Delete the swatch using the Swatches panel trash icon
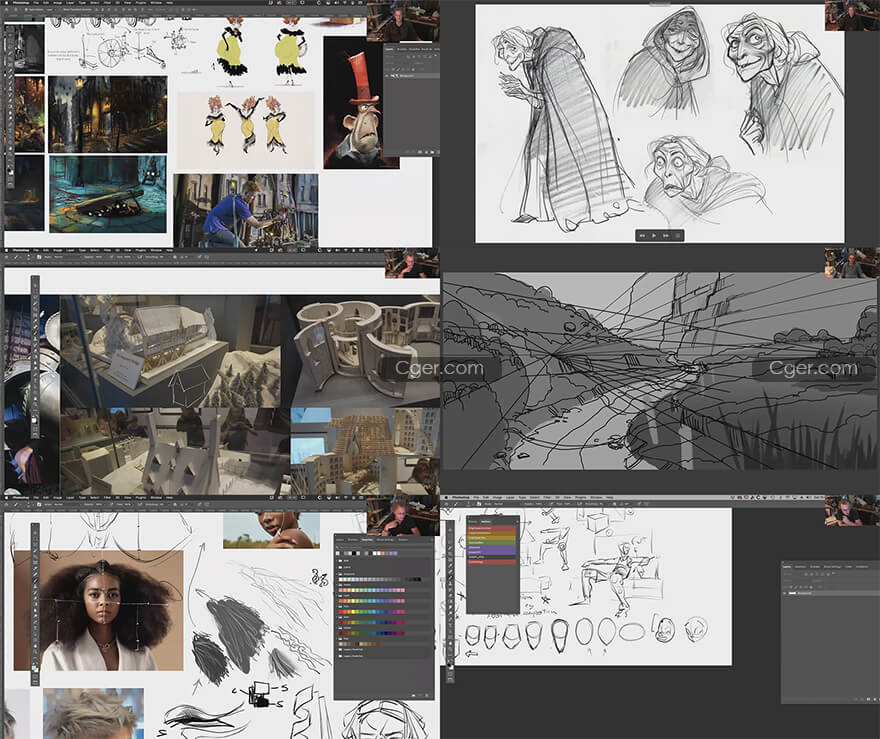Viewport: 880px width, 739px height. 428,695
